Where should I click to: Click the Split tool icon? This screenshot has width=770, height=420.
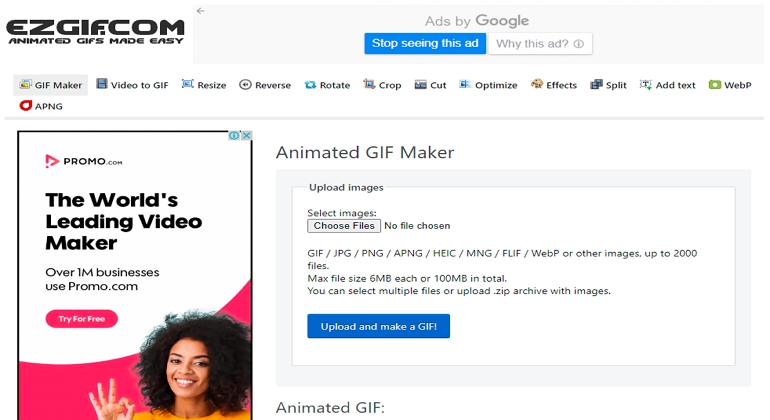tap(596, 84)
